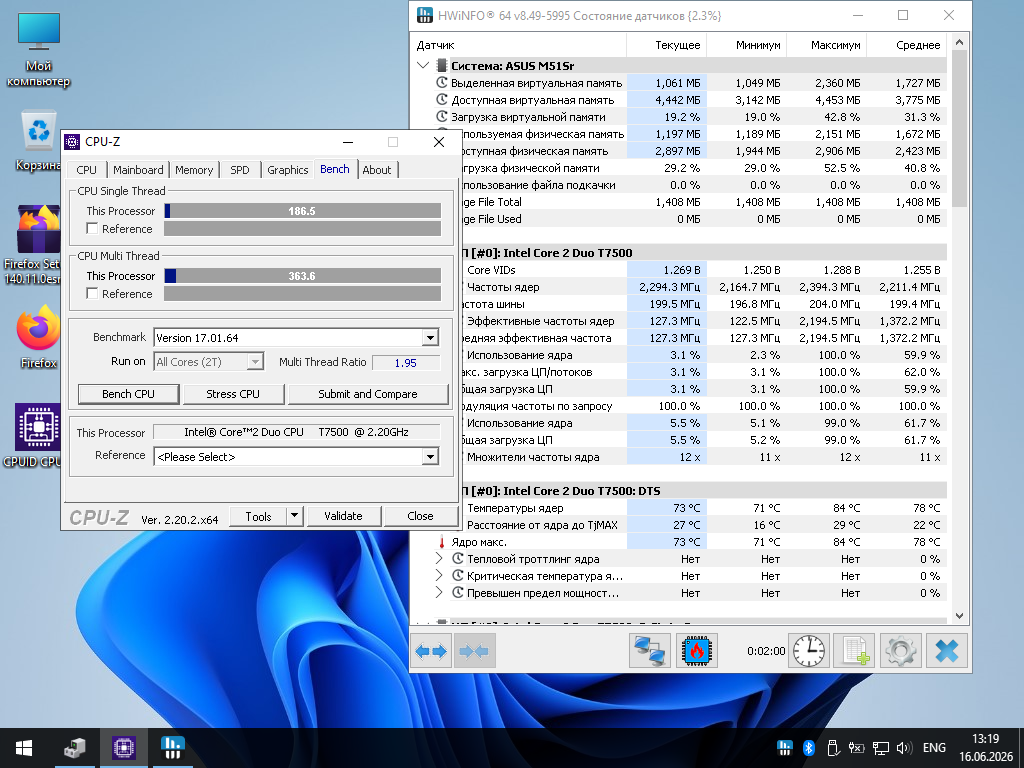The image size is (1024, 768).
Task: Switch to Memory tab
Action: pyautogui.click(x=194, y=170)
